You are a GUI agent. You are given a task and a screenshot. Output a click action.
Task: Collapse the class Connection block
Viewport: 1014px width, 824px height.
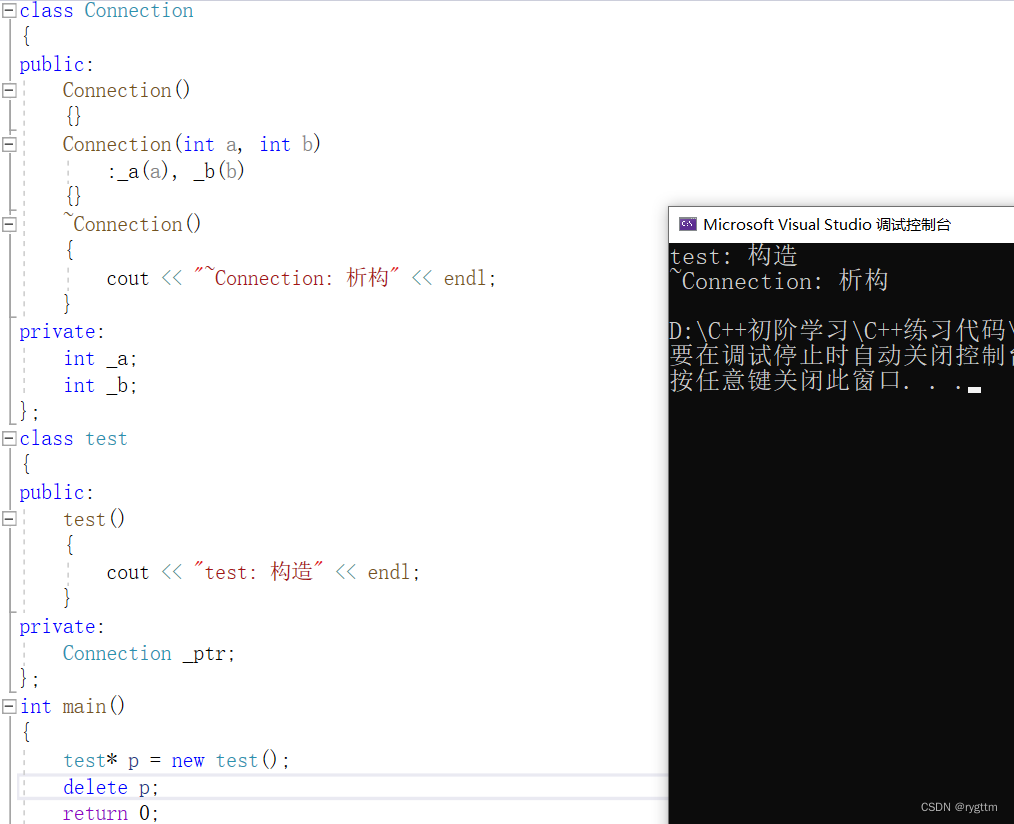point(9,10)
